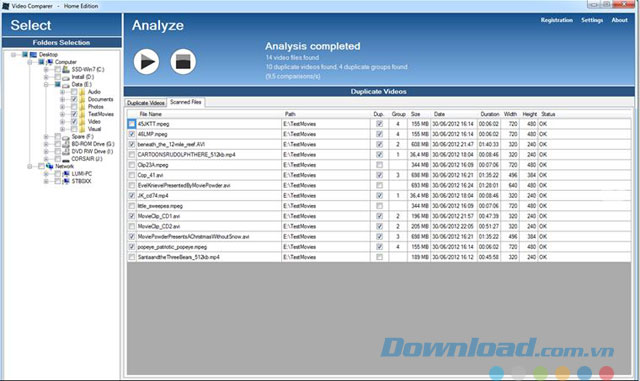640x381 pixels.
Task: Select the TestMovies folder icon
Action: tap(82, 114)
